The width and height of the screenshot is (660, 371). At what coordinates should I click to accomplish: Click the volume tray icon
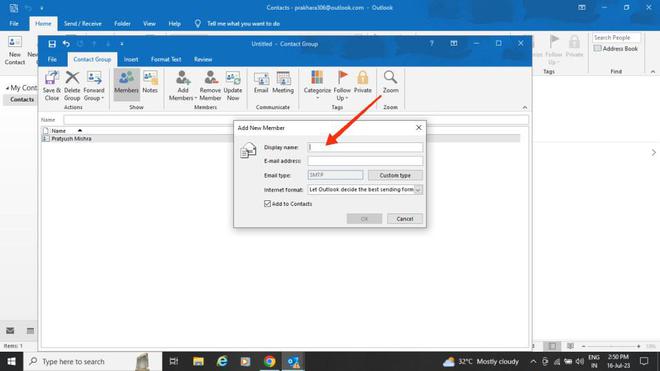pos(580,361)
